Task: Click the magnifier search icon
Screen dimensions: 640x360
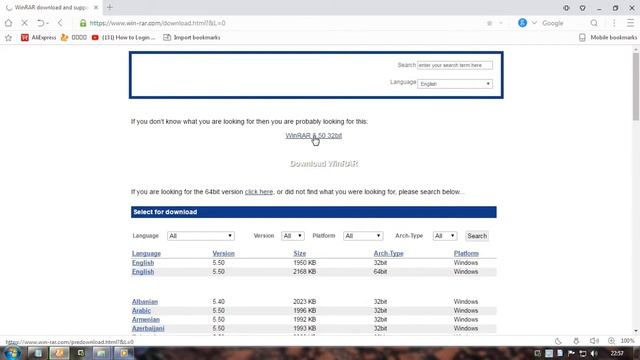Action: click(x=594, y=23)
